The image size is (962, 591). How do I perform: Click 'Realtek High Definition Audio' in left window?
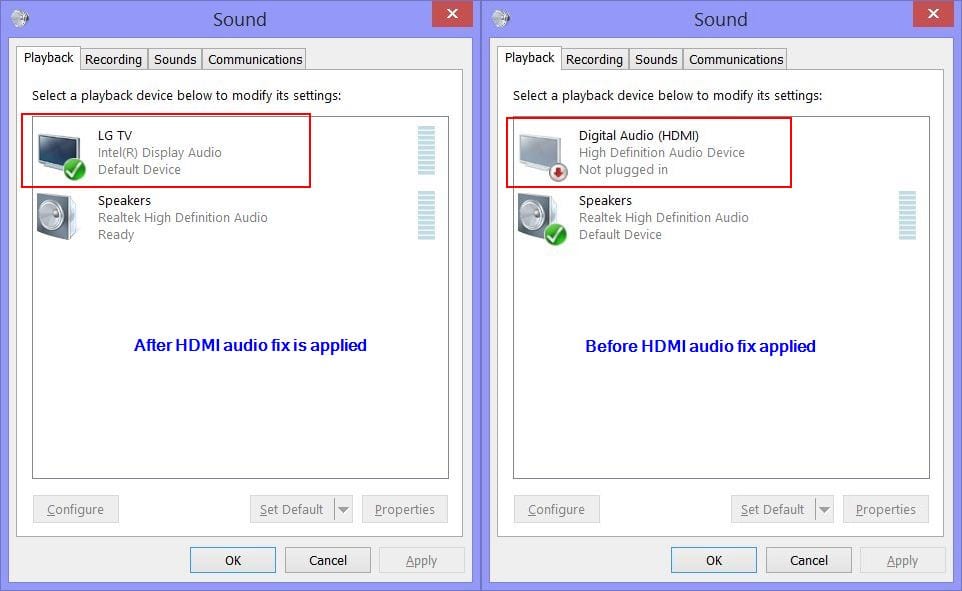pos(183,217)
